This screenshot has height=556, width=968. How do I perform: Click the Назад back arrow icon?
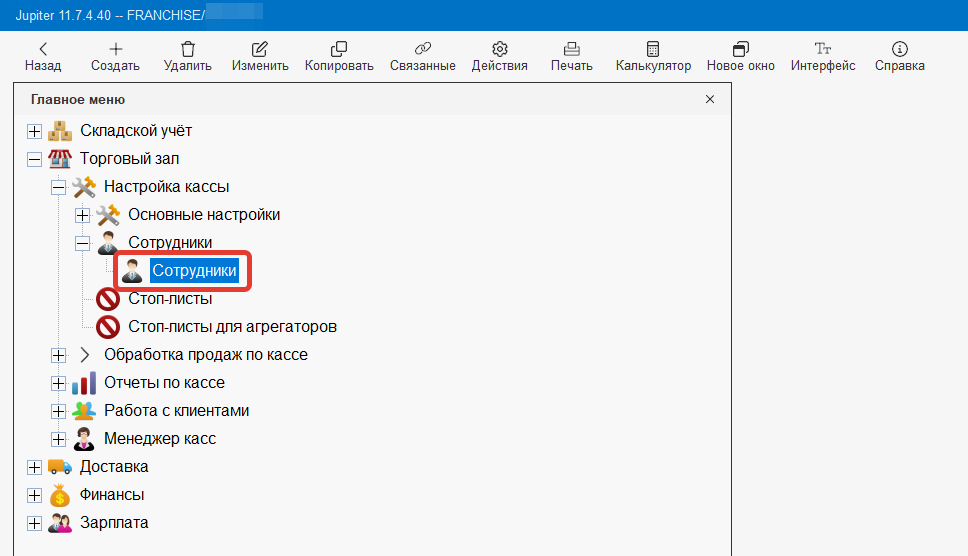point(43,49)
